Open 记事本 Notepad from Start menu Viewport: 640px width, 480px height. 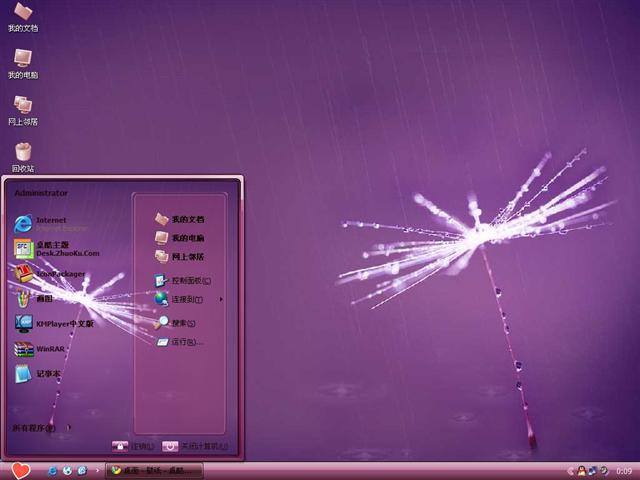38,373
